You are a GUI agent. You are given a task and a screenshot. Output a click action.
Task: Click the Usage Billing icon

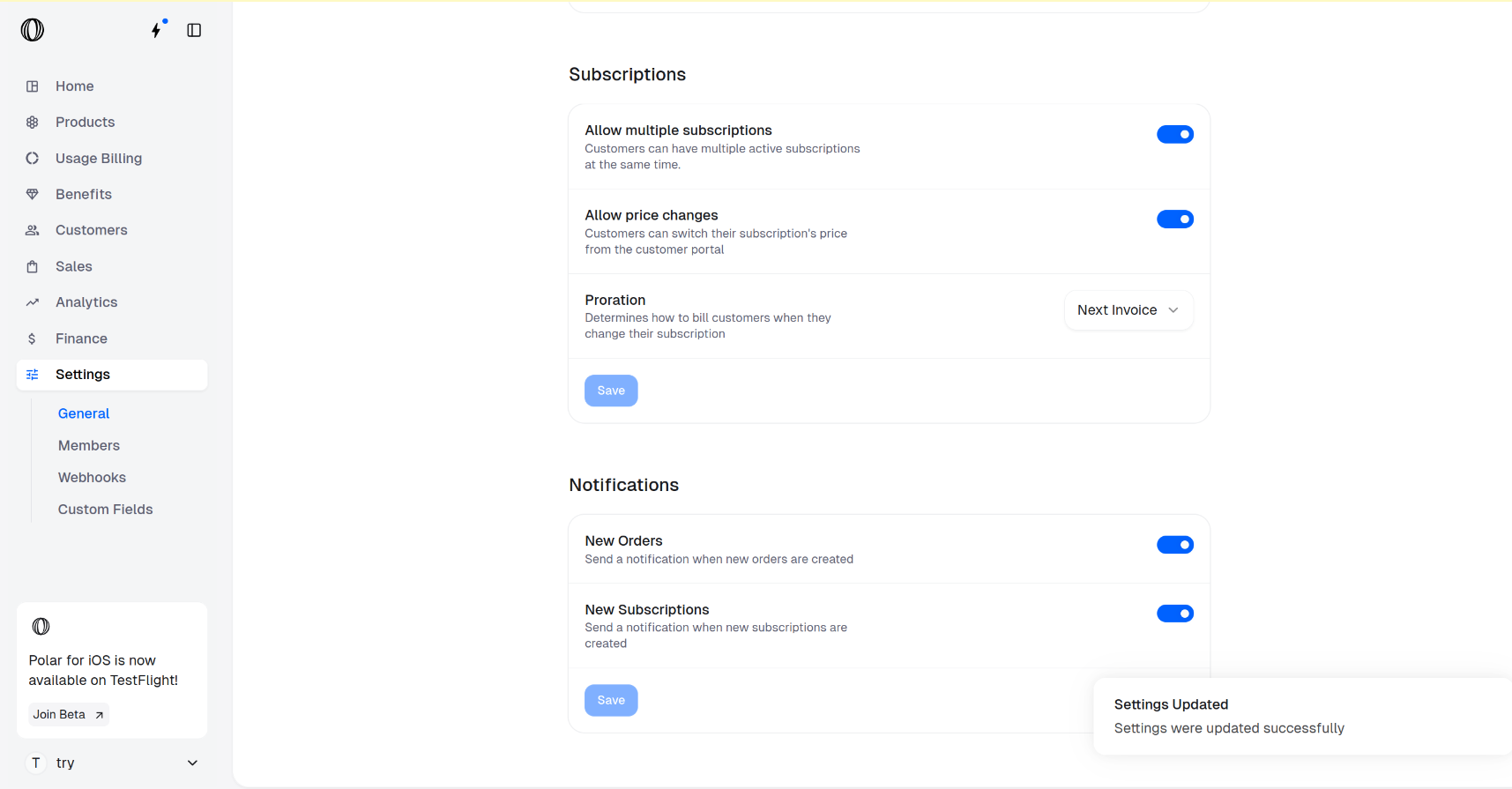[x=33, y=159]
